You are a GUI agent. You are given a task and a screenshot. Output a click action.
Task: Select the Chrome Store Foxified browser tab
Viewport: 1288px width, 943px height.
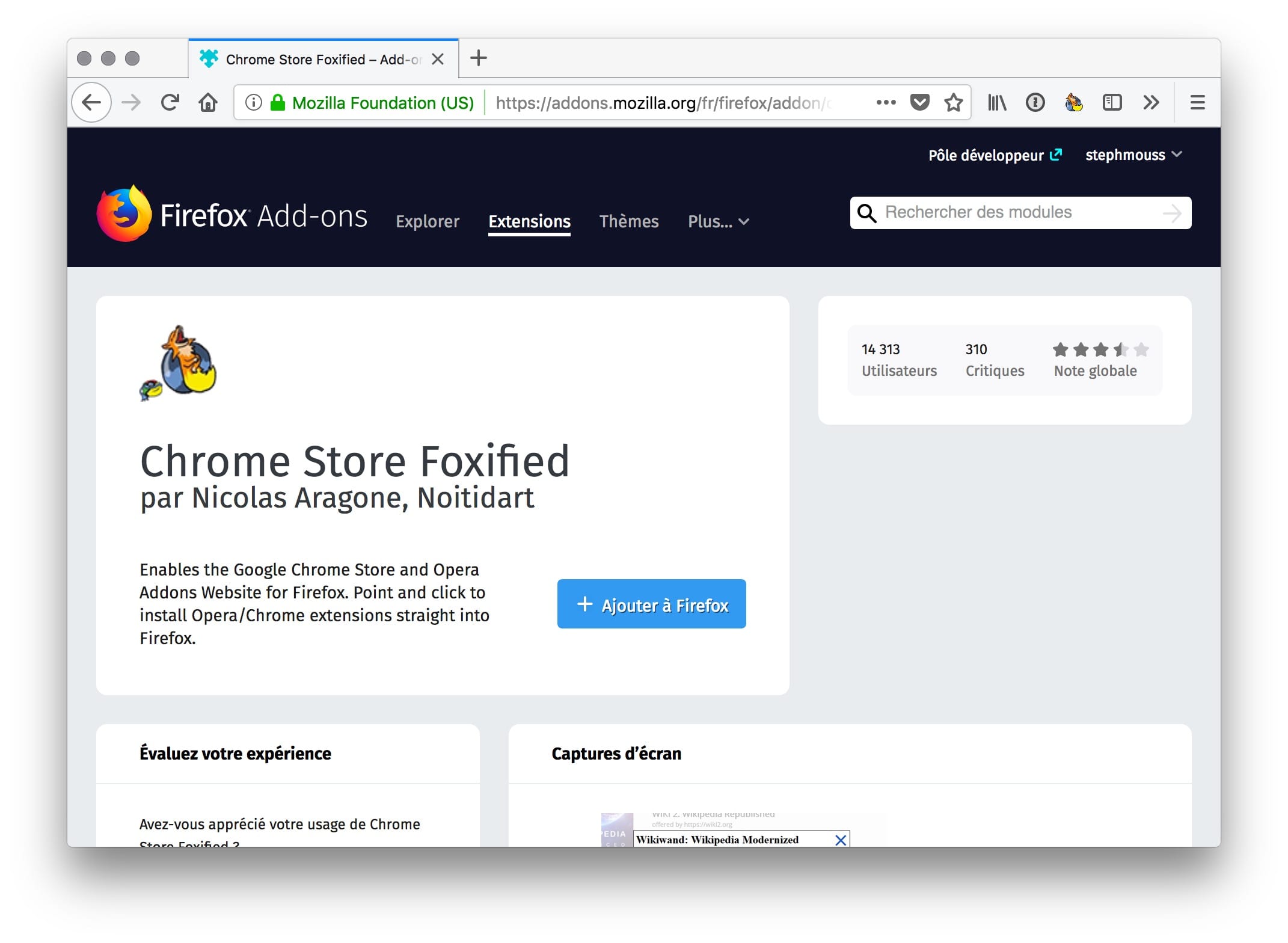324,59
